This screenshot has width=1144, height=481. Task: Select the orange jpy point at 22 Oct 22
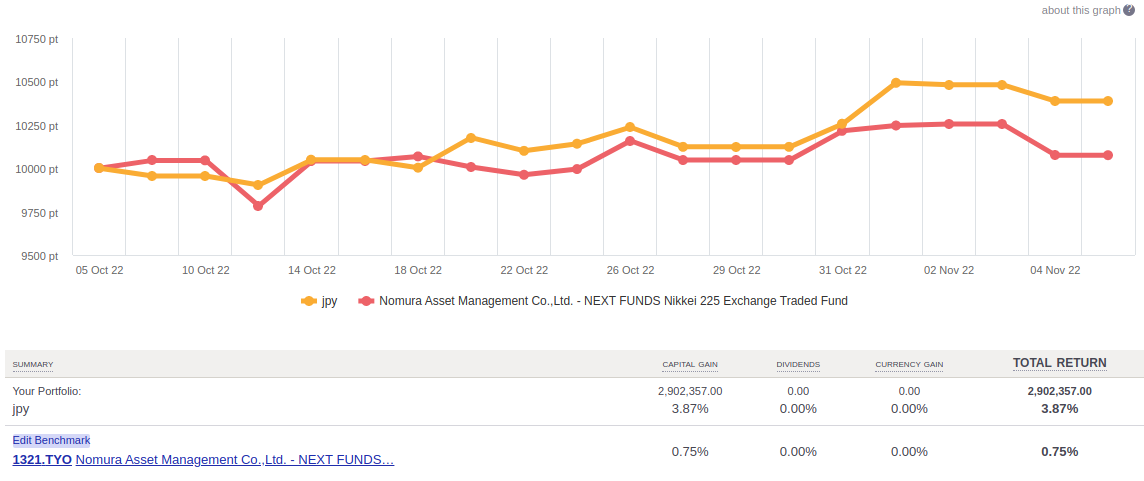click(524, 151)
